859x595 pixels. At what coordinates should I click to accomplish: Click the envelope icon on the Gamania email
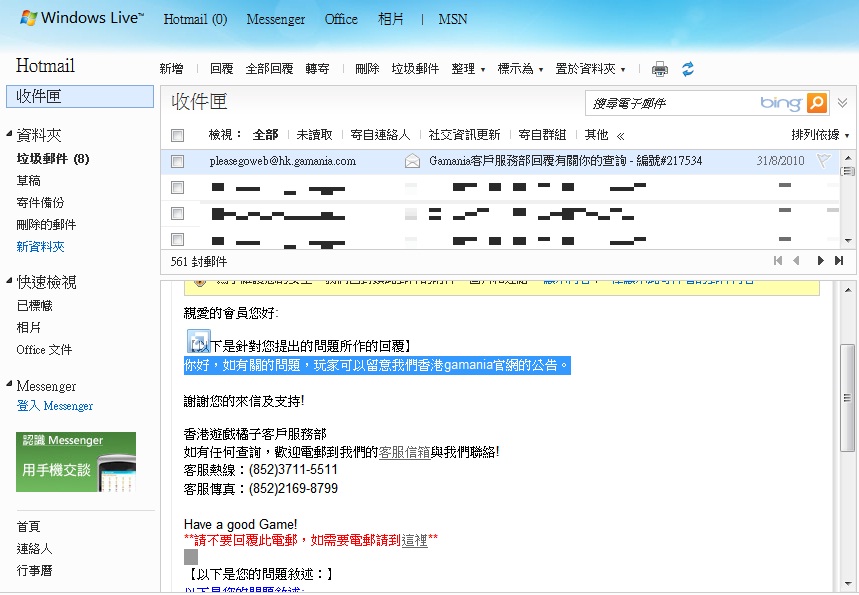point(412,161)
